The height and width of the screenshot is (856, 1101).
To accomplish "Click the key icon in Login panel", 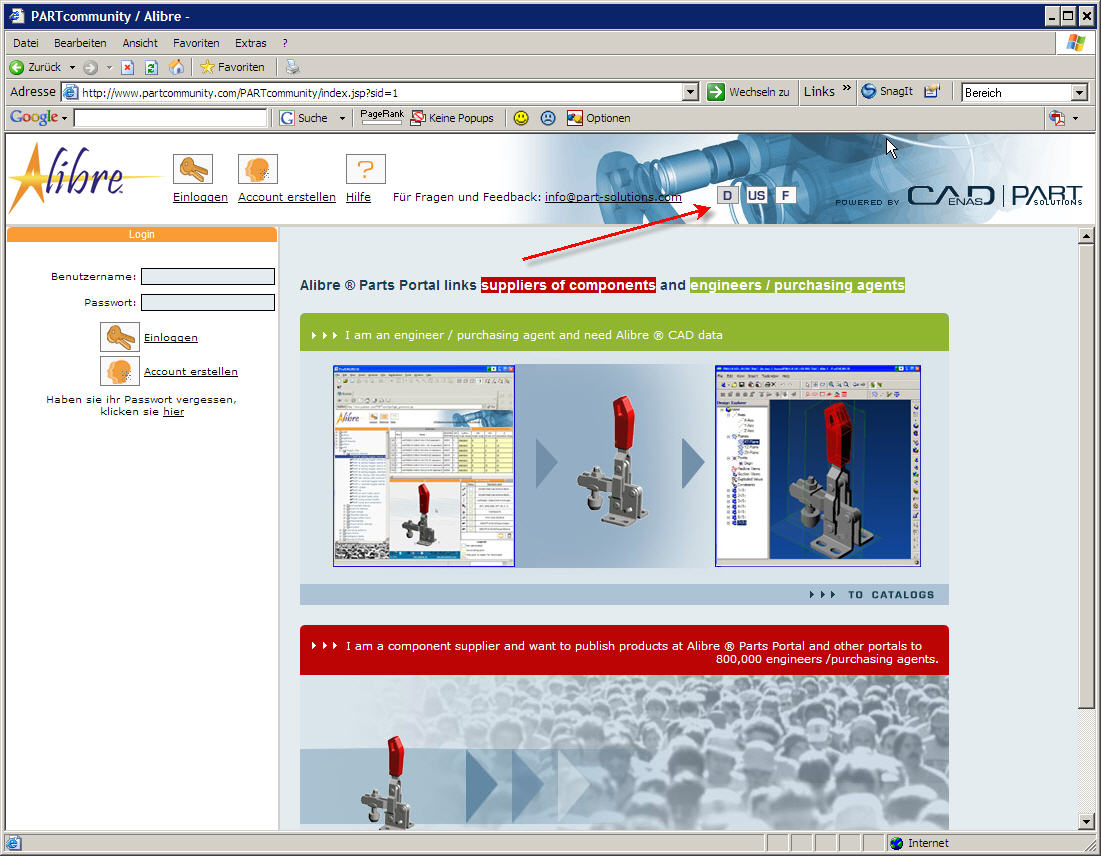I will click(119, 337).
